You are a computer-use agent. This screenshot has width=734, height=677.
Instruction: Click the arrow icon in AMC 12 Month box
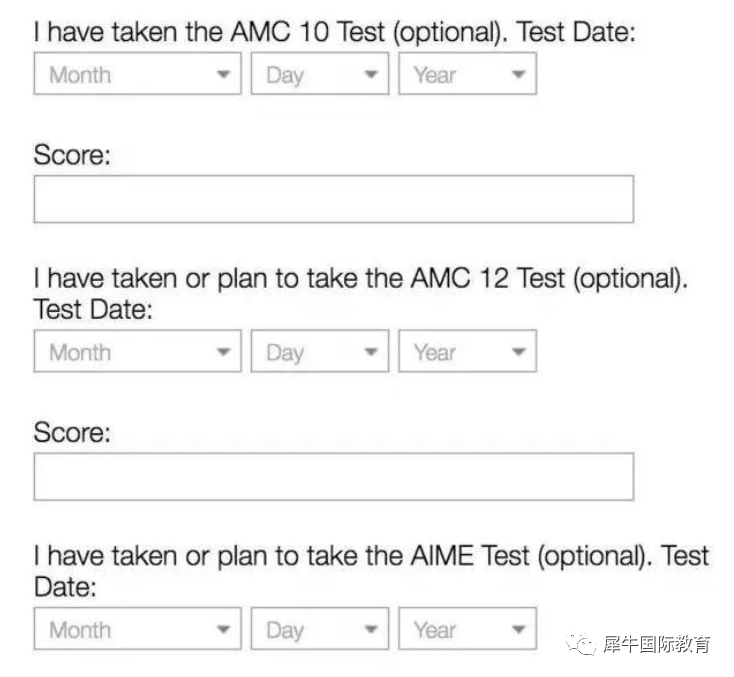click(223, 352)
